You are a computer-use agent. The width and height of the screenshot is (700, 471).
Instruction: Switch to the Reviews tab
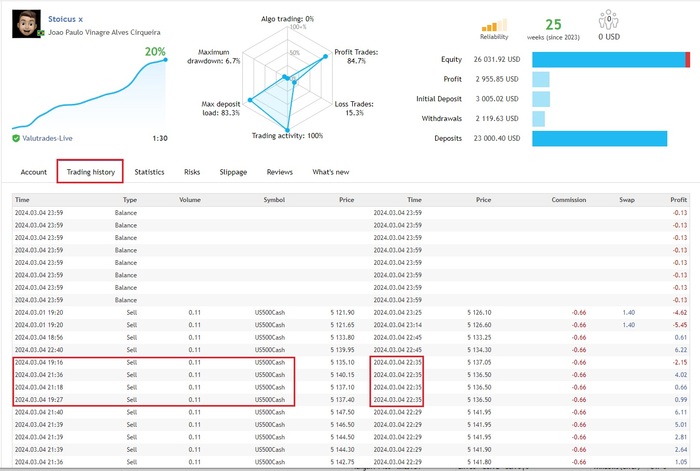point(280,172)
